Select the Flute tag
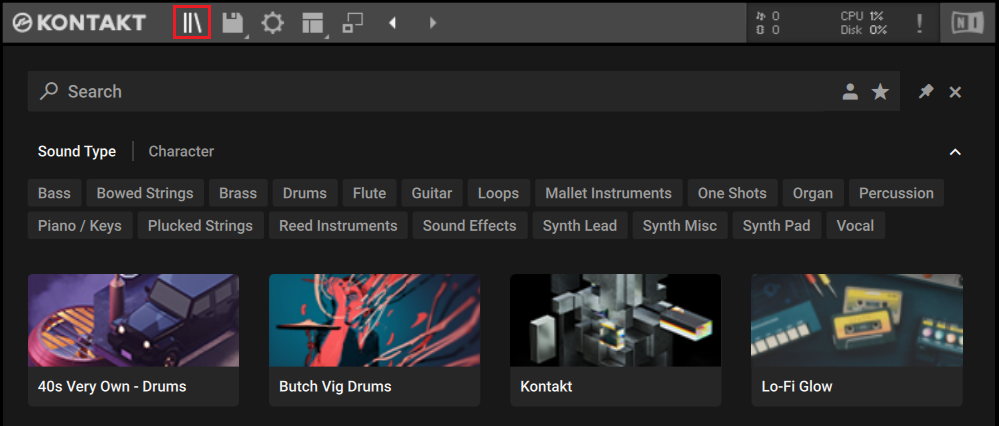 point(369,193)
